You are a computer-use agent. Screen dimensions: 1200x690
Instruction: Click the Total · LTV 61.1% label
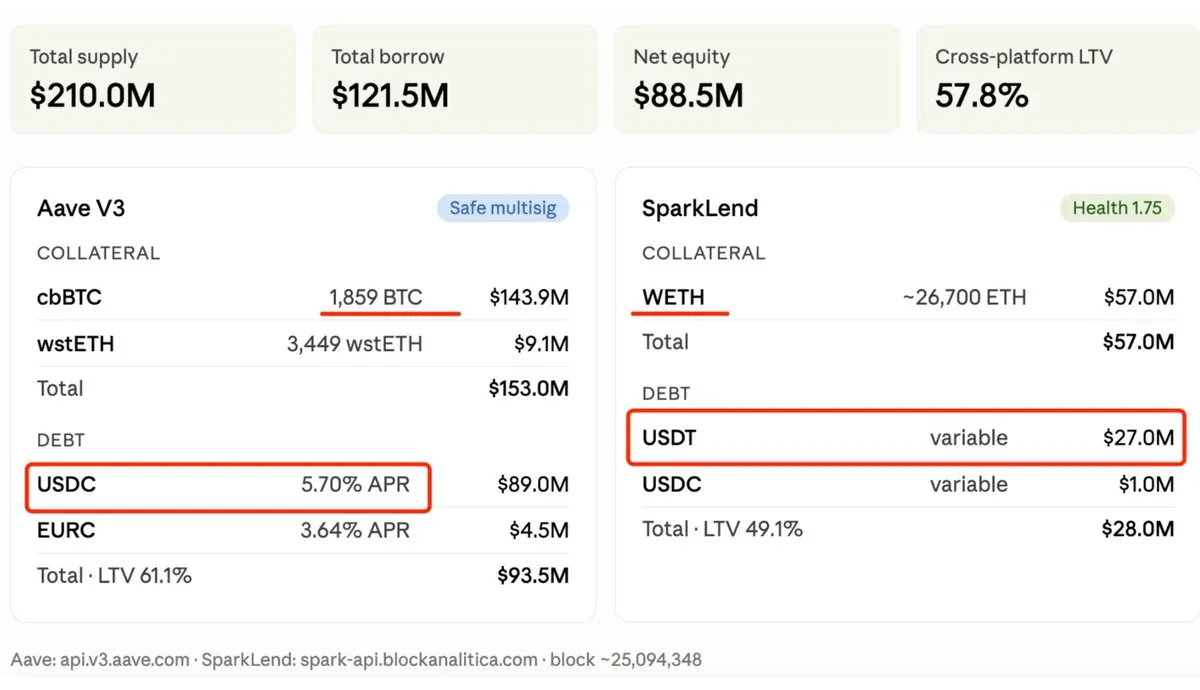tap(114, 575)
